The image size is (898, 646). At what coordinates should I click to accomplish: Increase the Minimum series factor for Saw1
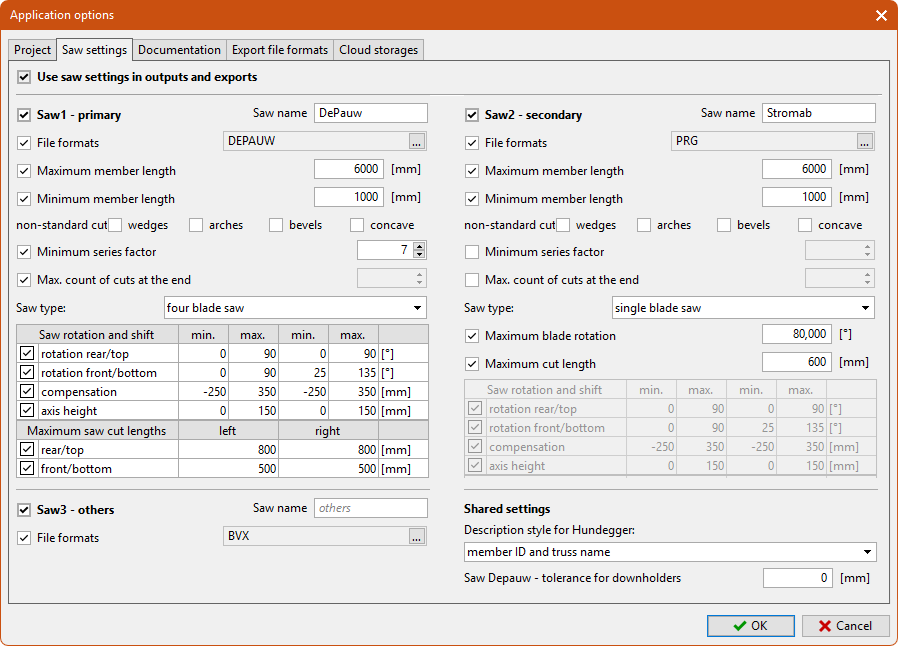419,247
